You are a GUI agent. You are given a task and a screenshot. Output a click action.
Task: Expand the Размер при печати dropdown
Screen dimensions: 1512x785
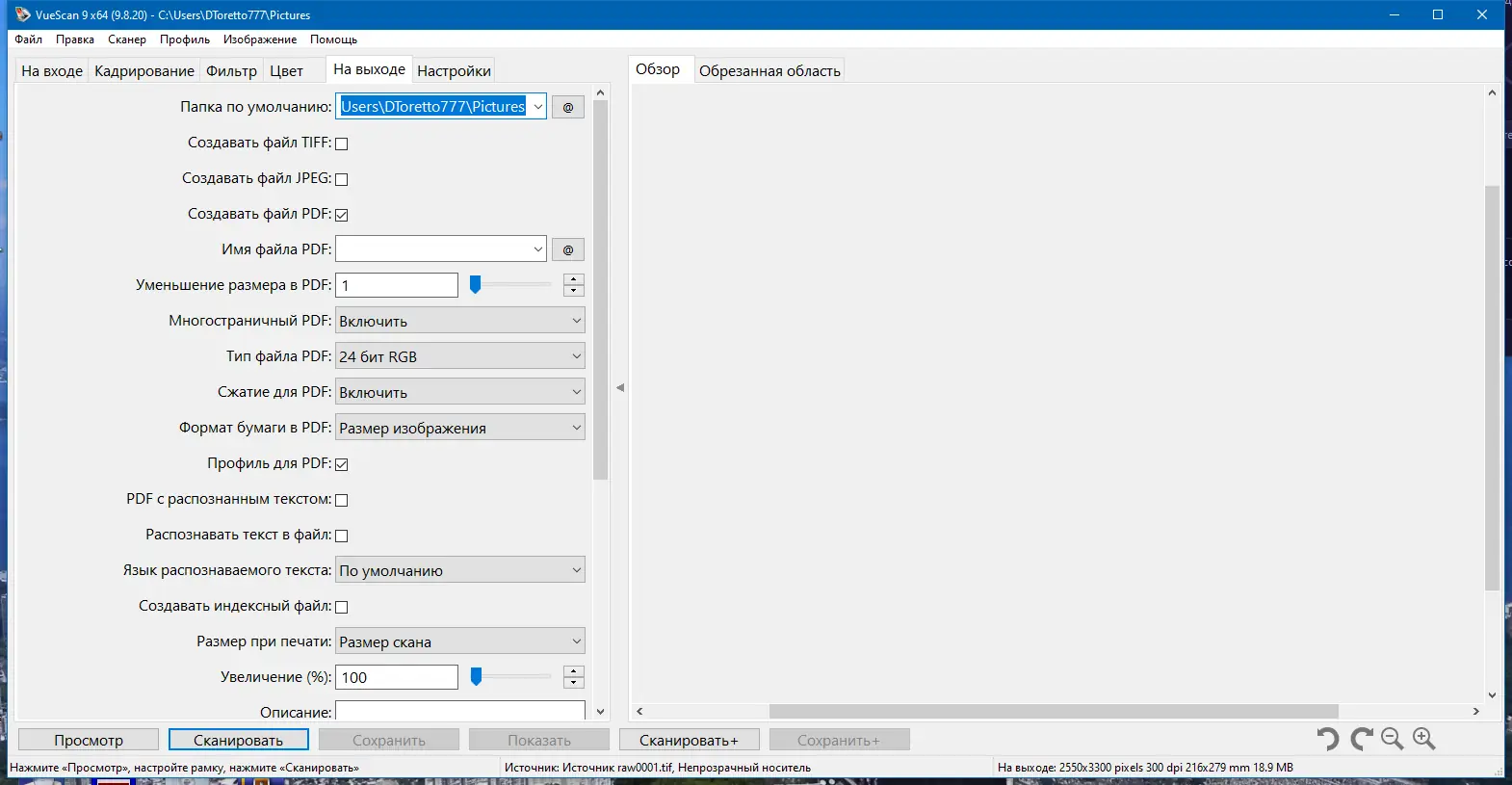(460, 641)
